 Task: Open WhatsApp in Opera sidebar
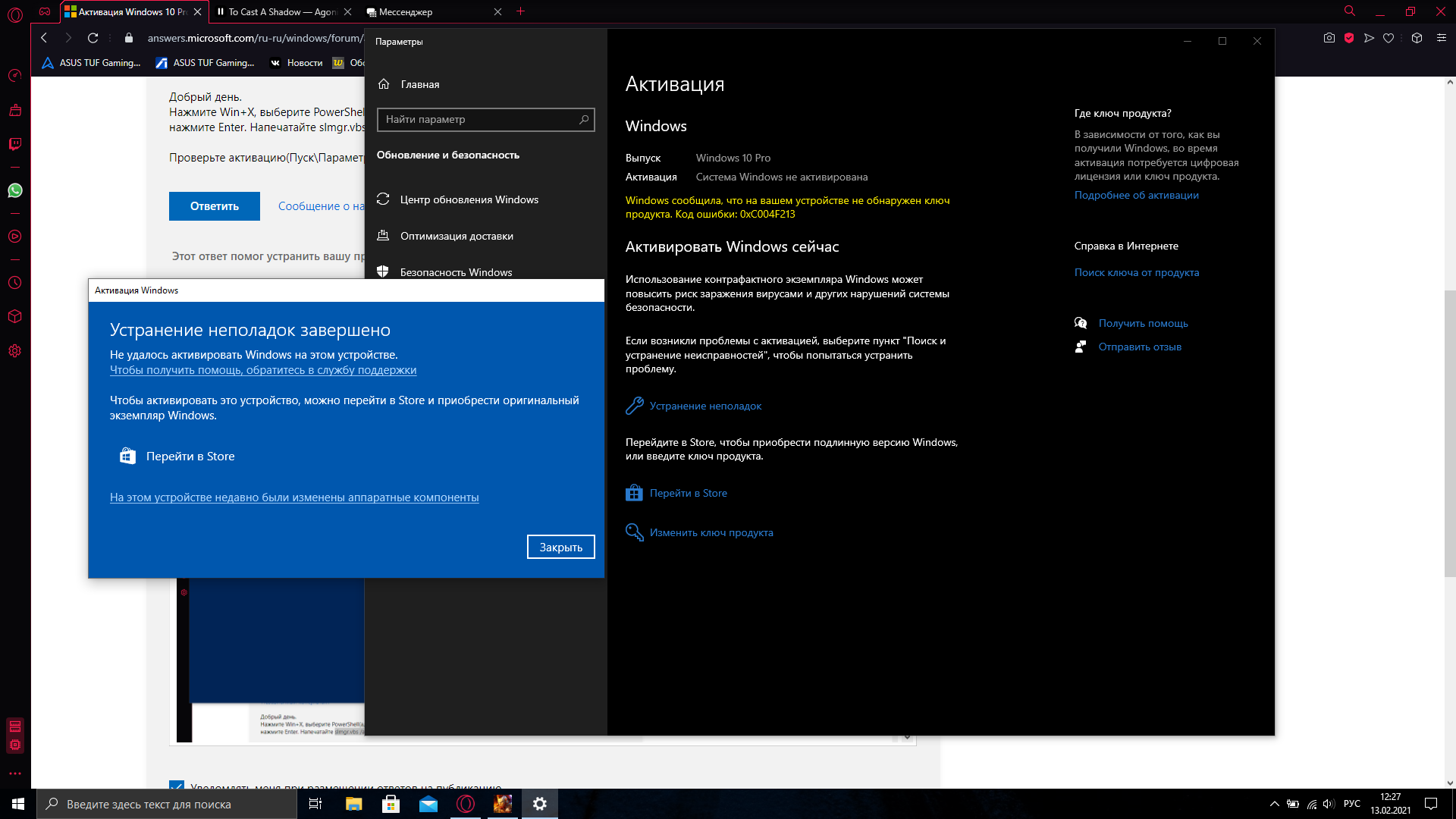[x=15, y=190]
